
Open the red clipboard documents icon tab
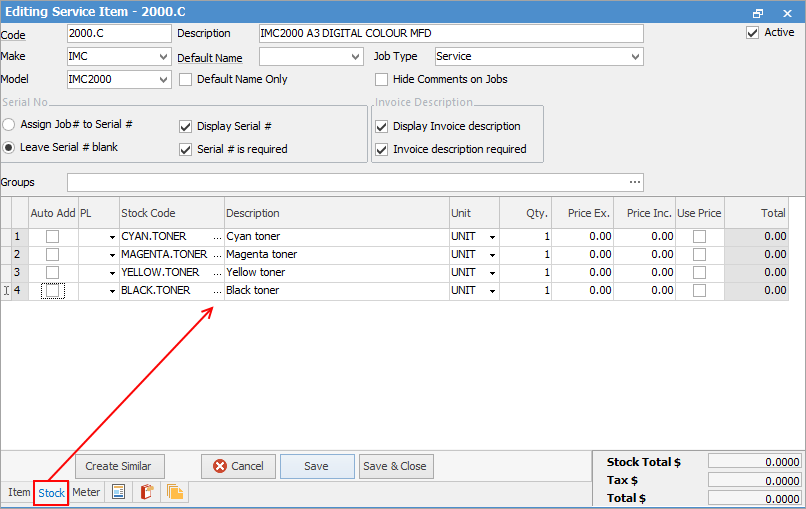click(x=146, y=493)
